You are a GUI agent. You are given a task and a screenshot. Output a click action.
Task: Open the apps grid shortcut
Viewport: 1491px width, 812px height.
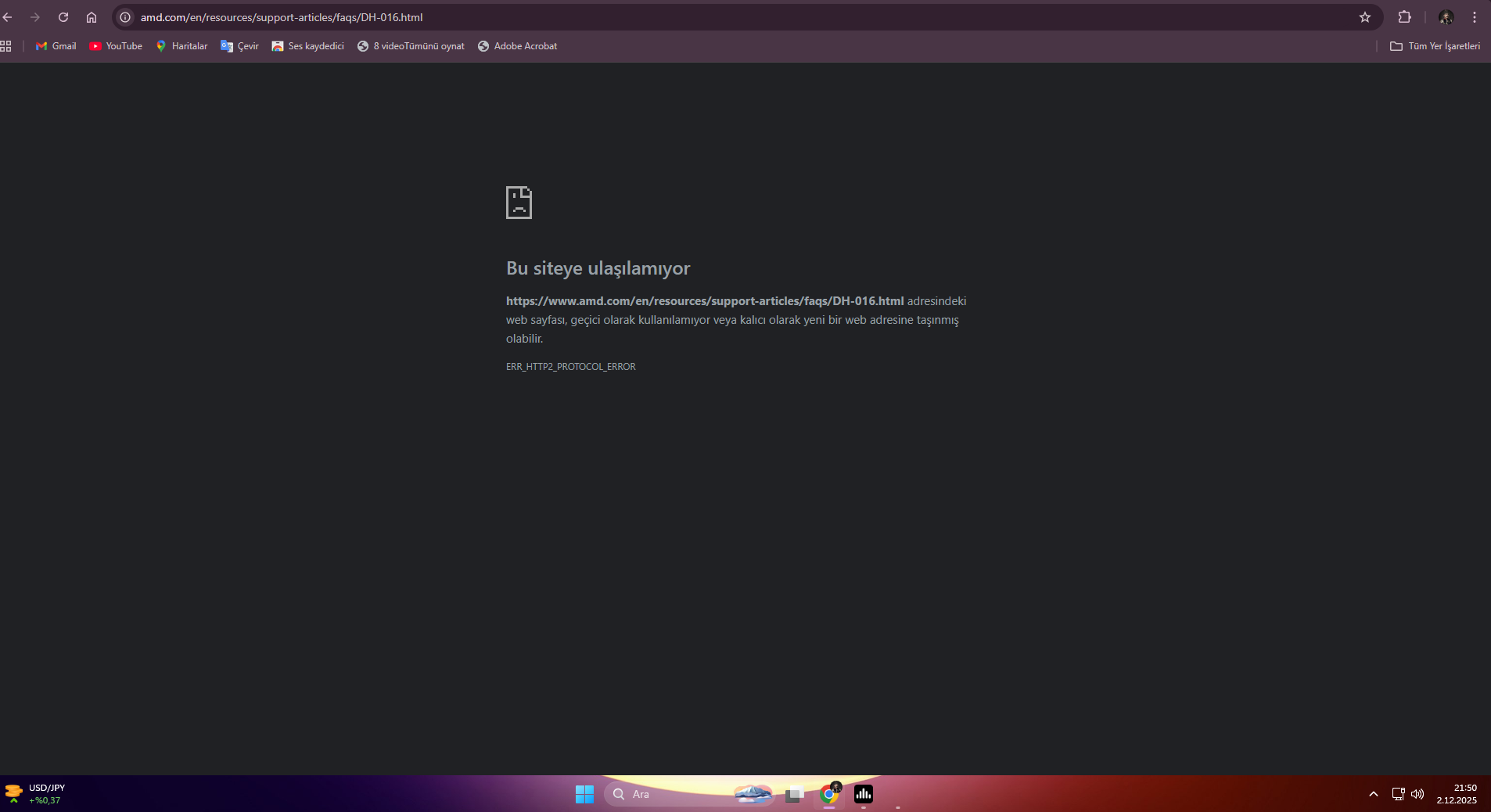point(6,46)
